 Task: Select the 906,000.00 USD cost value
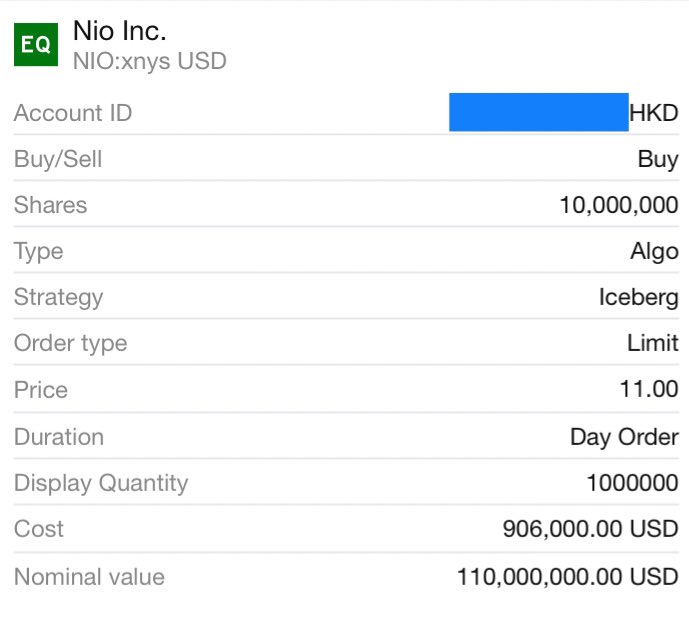[591, 529]
